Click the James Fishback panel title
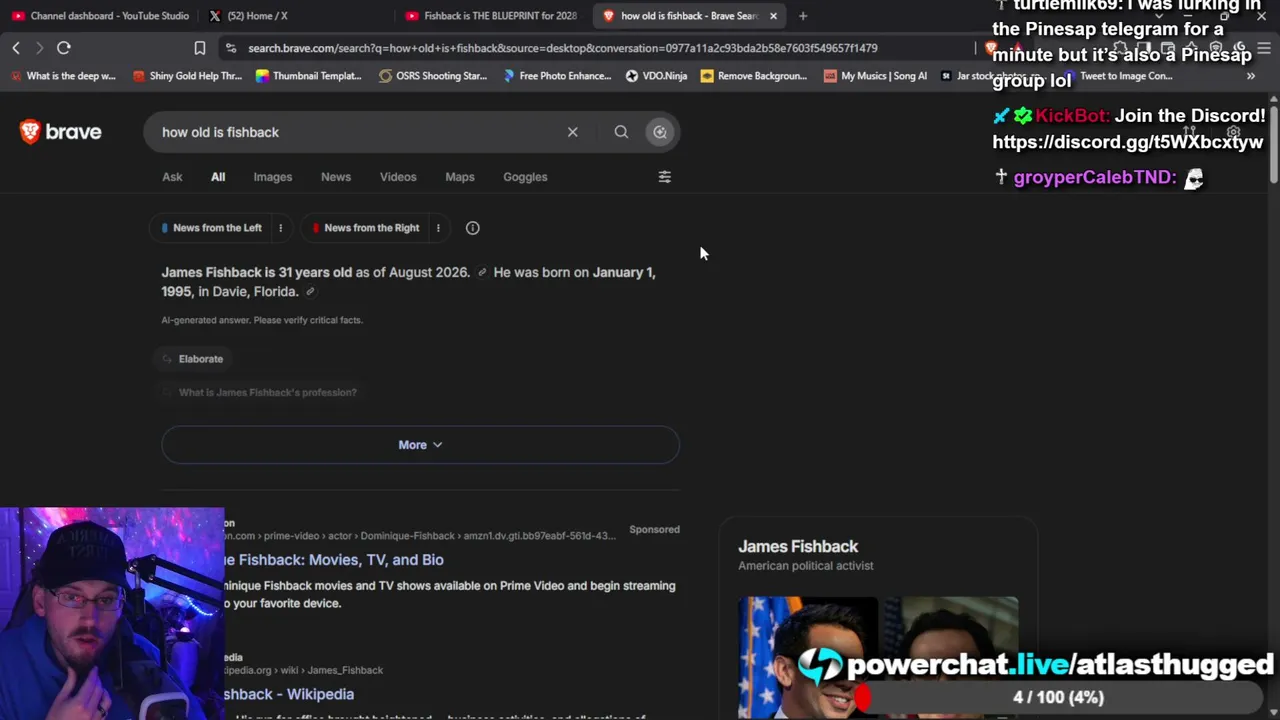This screenshot has height=720, width=1280. click(798, 546)
